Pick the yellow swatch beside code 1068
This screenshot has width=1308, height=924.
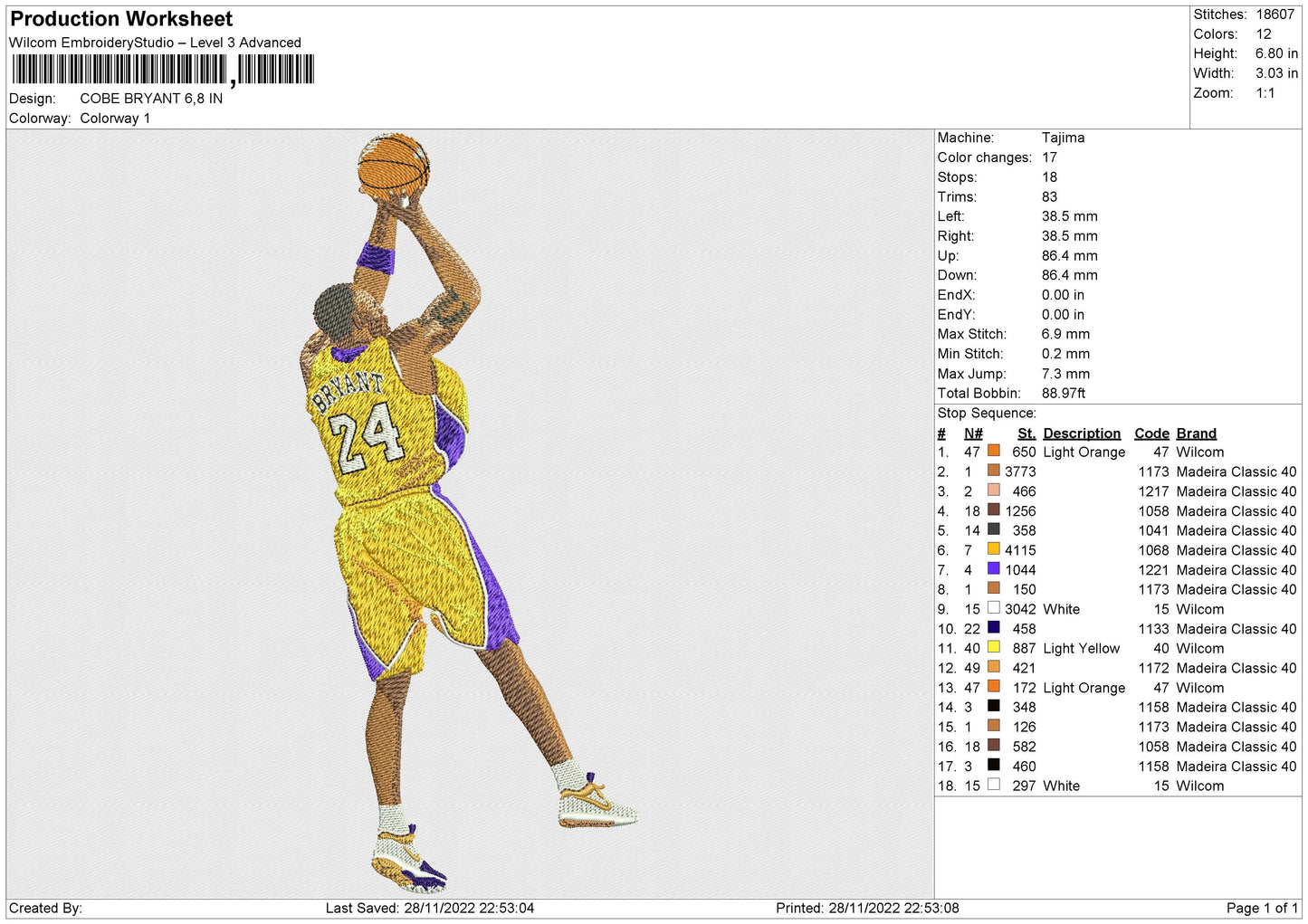coord(993,548)
